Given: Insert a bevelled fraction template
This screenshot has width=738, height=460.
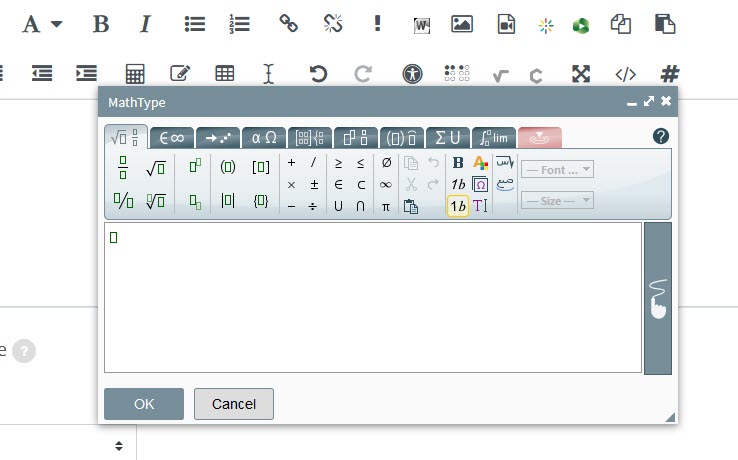Looking at the screenshot, I should (x=123, y=201).
